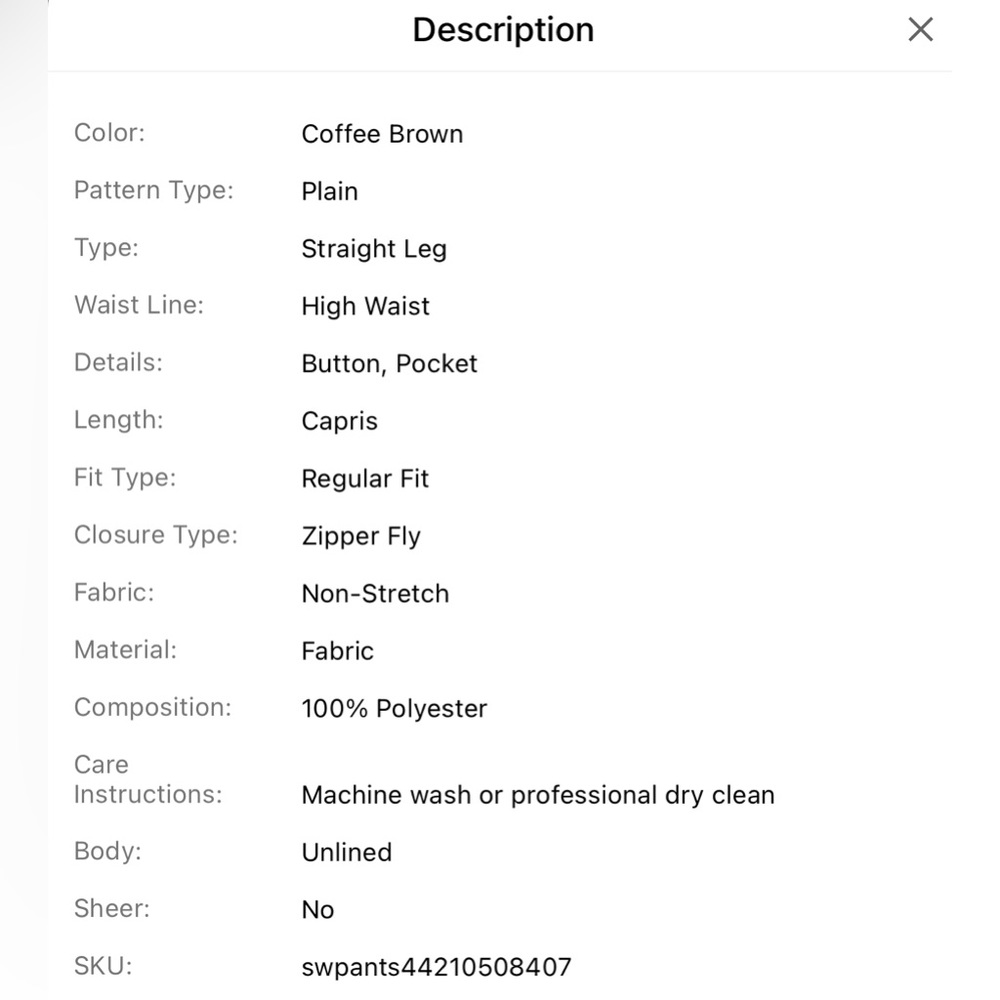Click the "Details:" label
This screenshot has height=1000, width=1000.
tap(119, 362)
